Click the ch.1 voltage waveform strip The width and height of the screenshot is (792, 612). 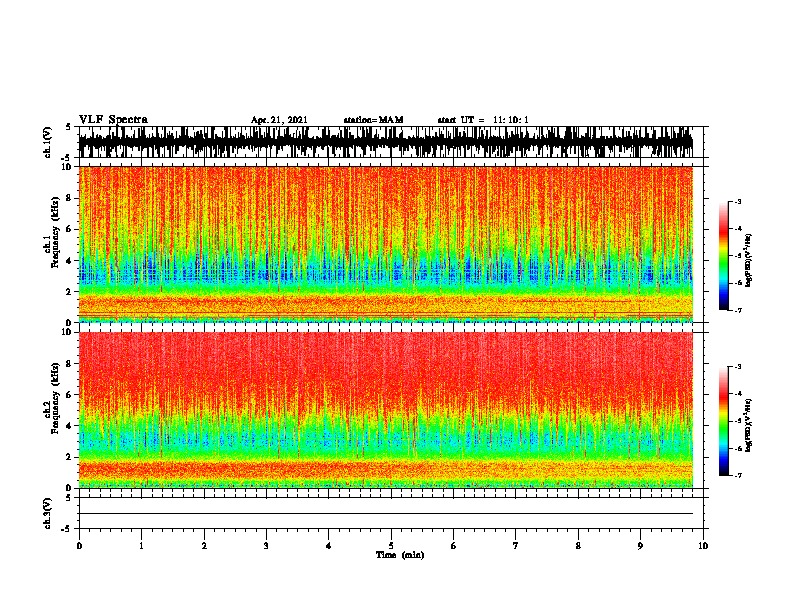(386, 142)
